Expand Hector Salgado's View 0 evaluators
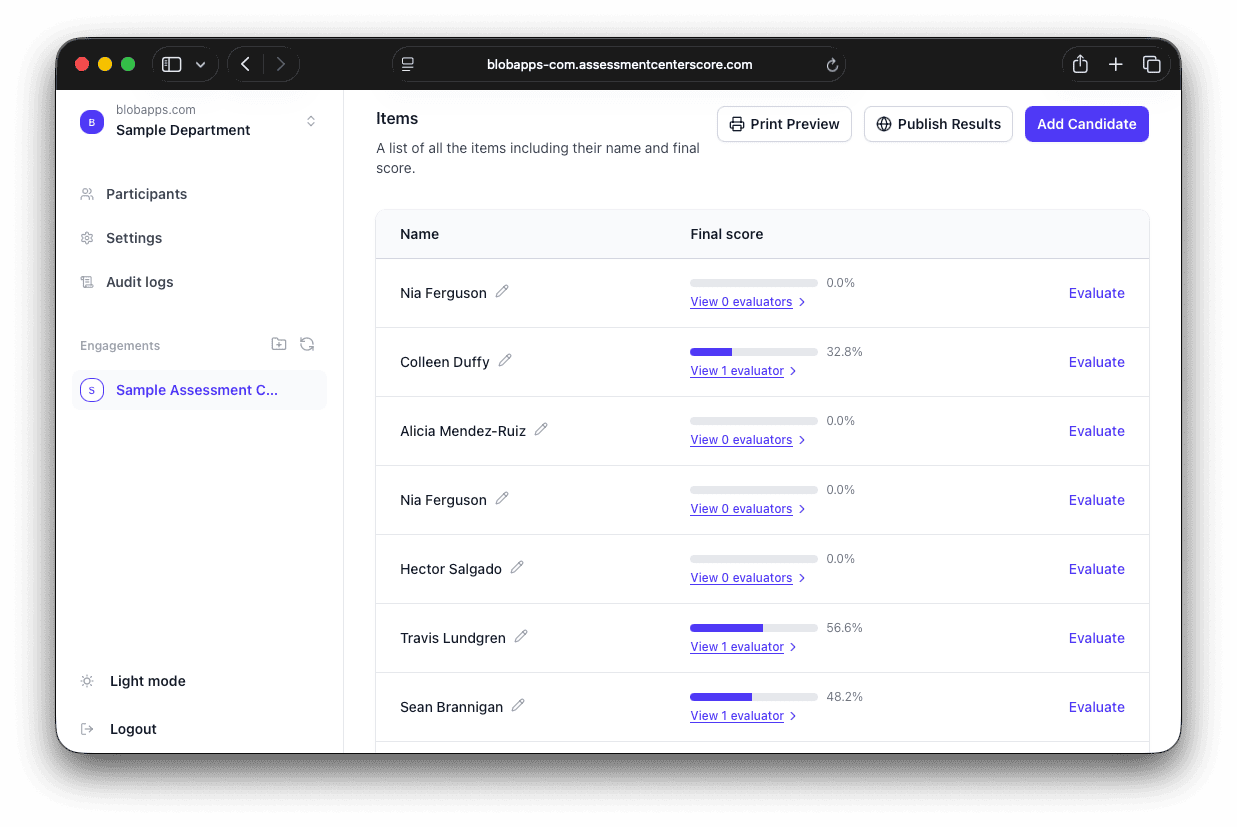This screenshot has height=827, width=1237. point(748,578)
